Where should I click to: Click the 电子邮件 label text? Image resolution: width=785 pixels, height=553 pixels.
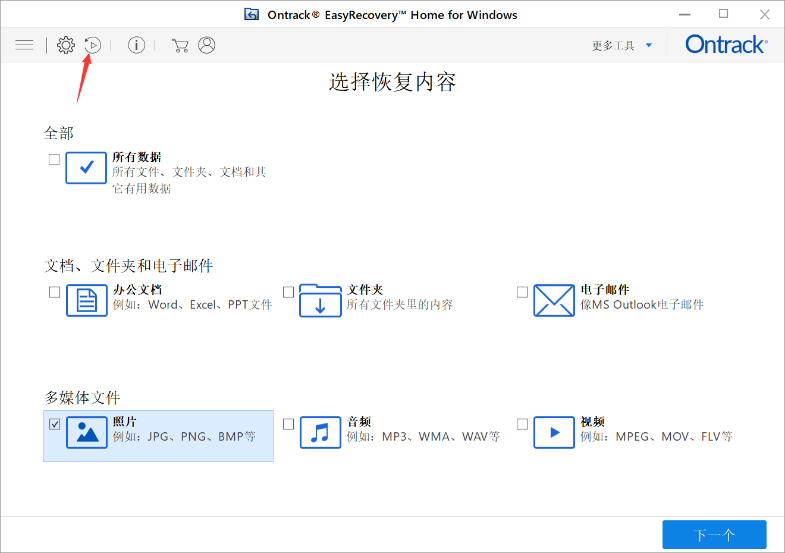pyautogui.click(x=605, y=290)
